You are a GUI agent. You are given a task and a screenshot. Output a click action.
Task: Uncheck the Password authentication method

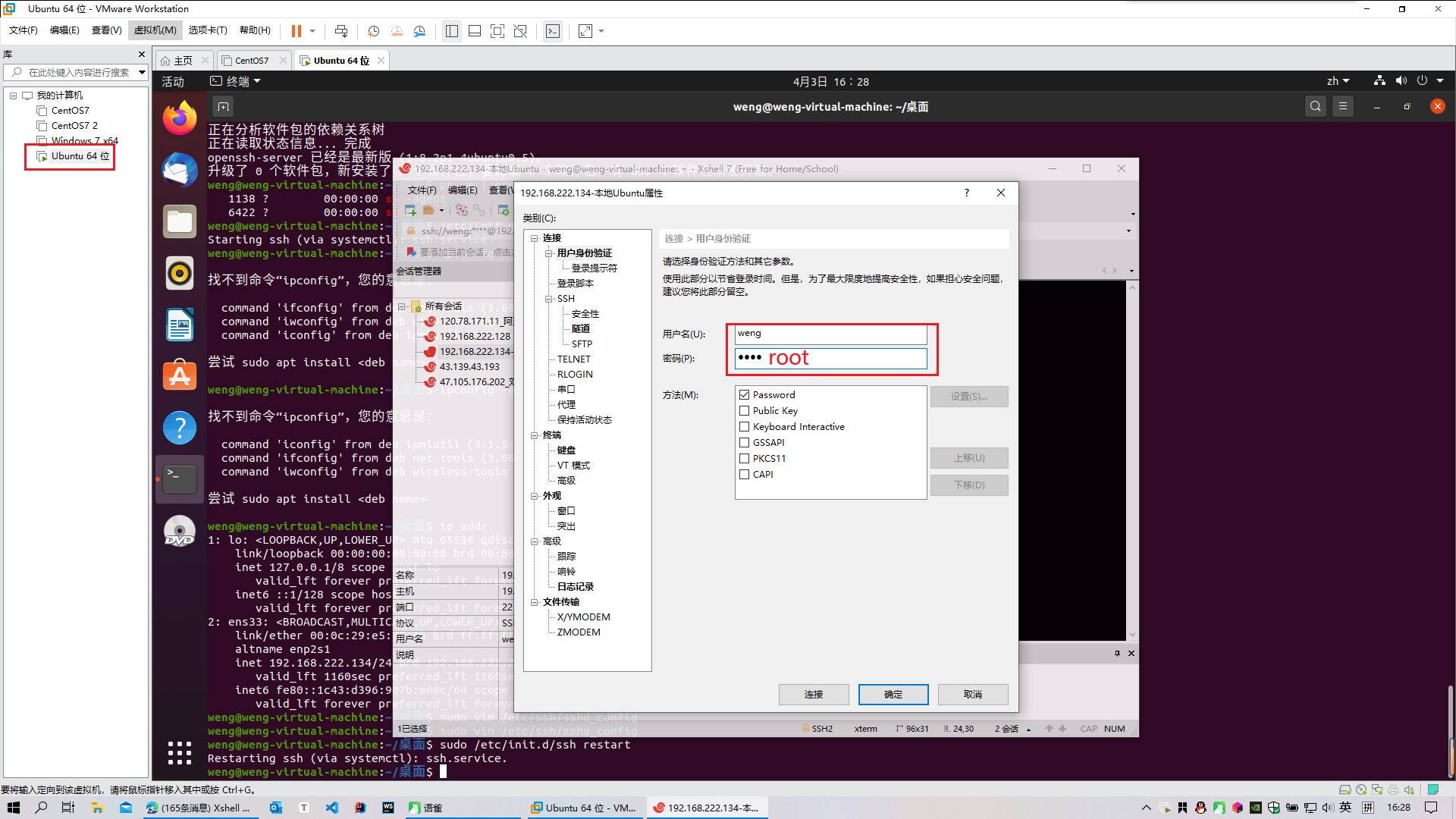pyautogui.click(x=744, y=394)
